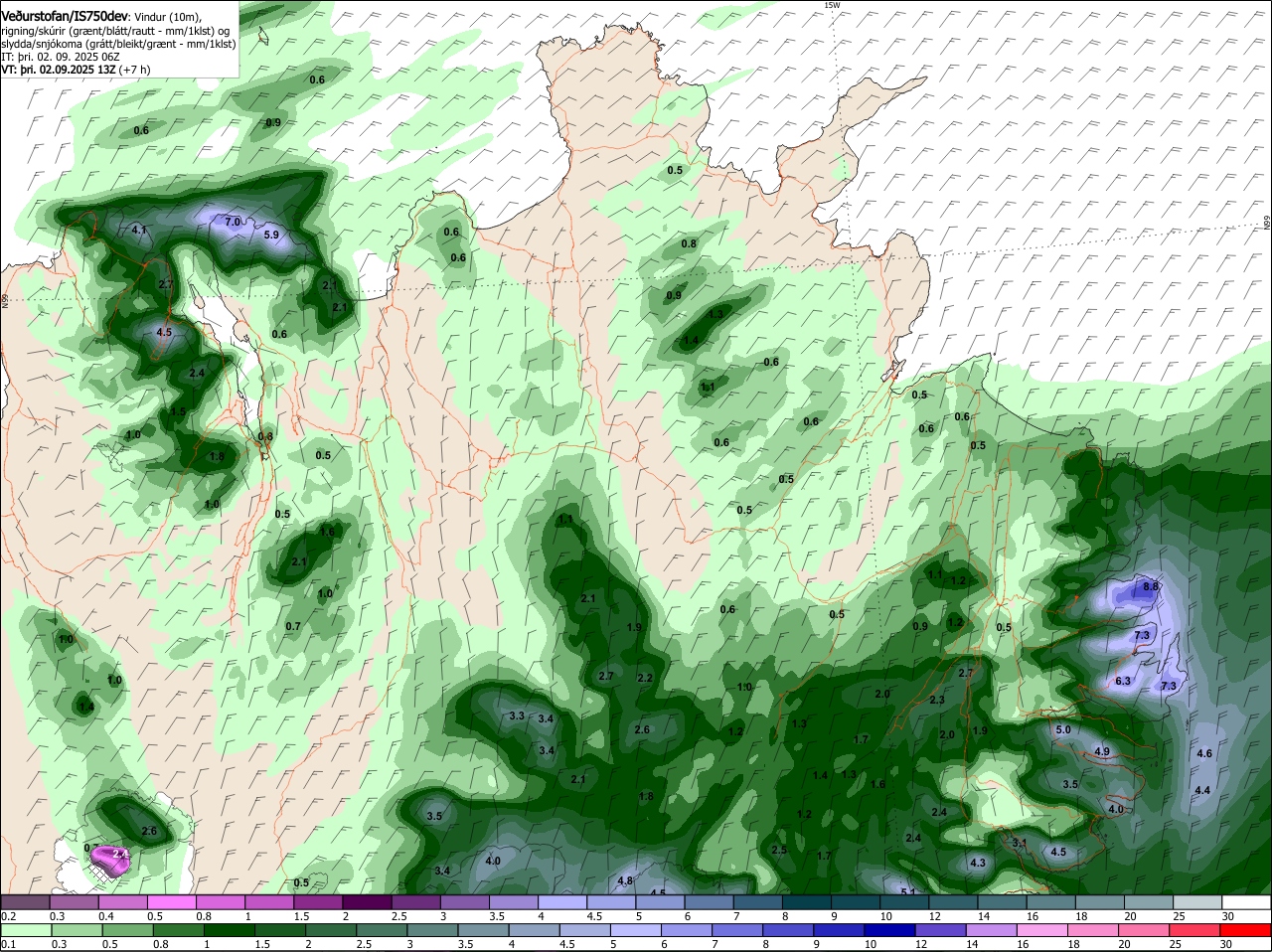Select the 8.8 precipitation value on the map

(x=1151, y=586)
